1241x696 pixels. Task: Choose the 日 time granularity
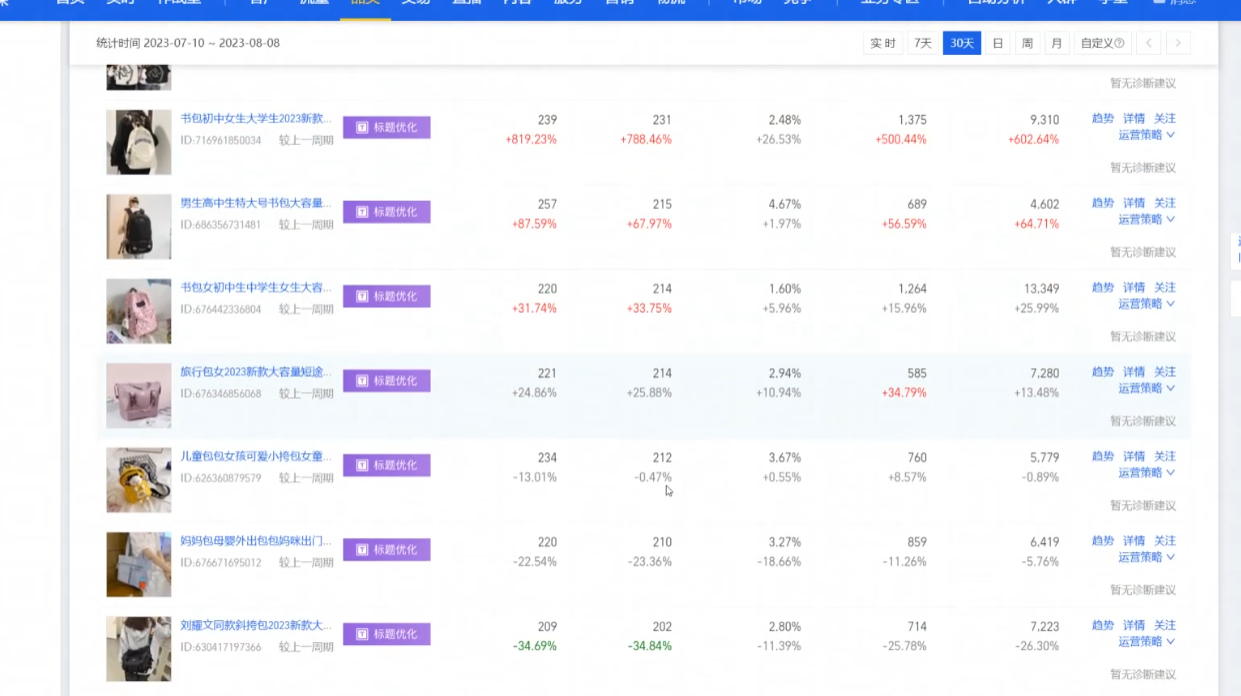[x=997, y=43]
